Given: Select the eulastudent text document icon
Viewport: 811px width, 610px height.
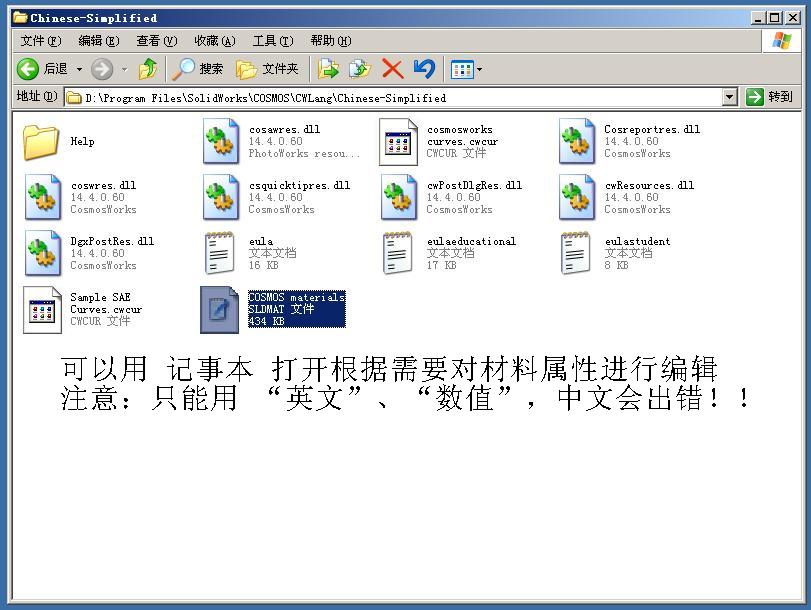Looking at the screenshot, I should pyautogui.click(x=575, y=252).
